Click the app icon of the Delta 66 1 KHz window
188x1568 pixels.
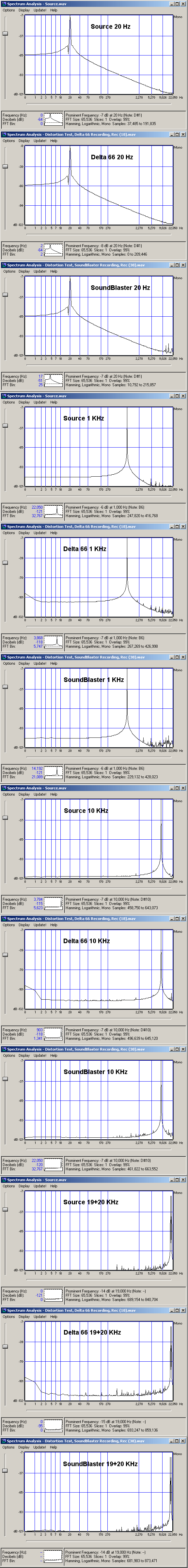pos(4,527)
